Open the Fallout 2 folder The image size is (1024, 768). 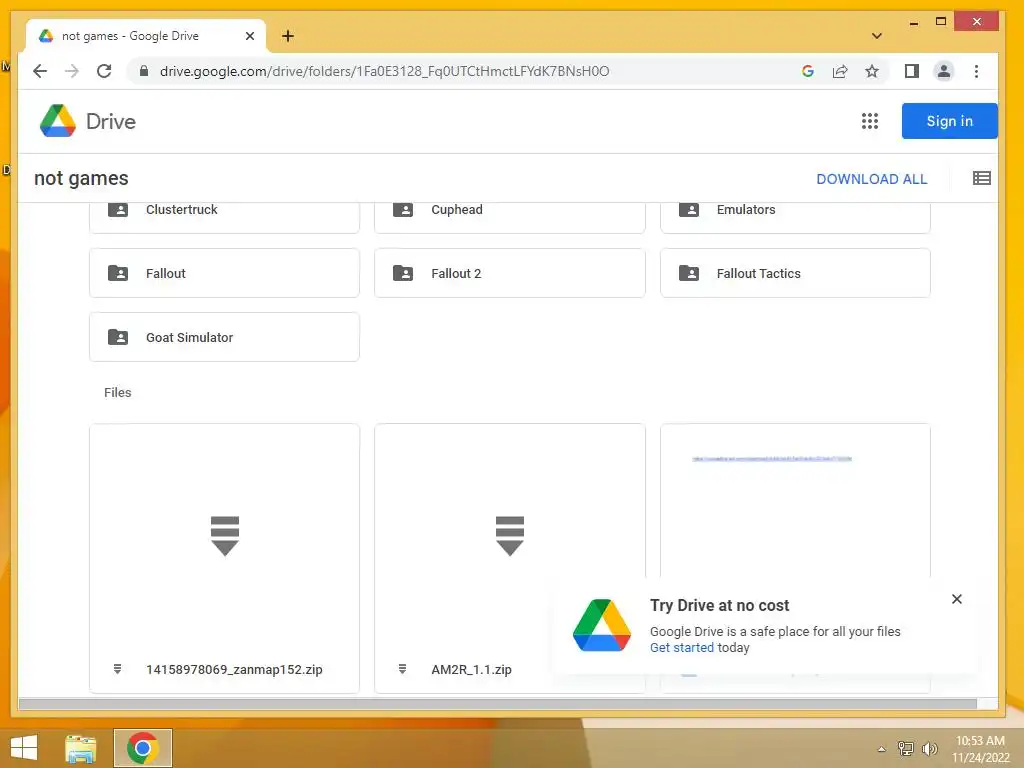(509, 273)
